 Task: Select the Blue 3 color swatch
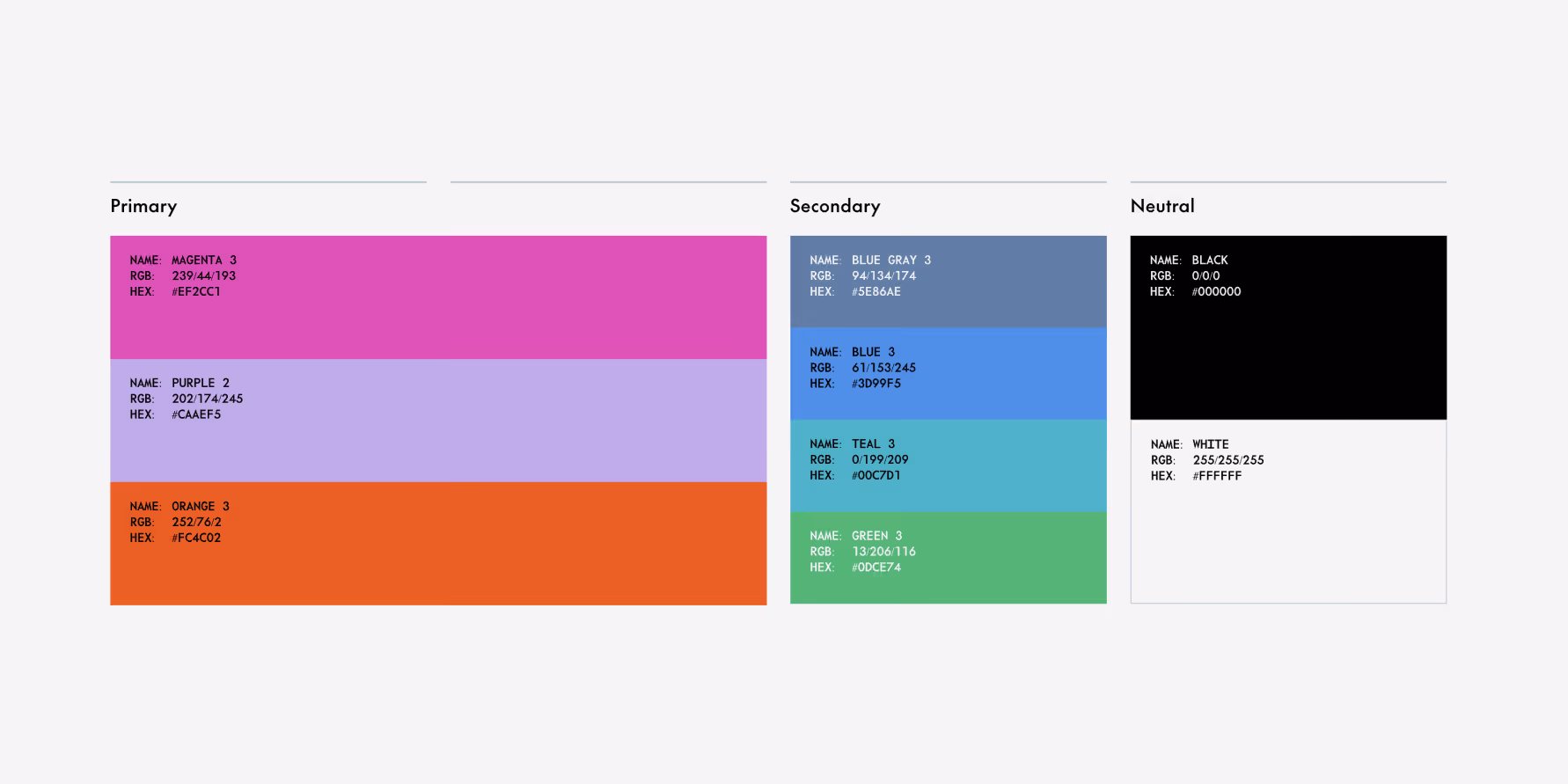tap(949, 374)
